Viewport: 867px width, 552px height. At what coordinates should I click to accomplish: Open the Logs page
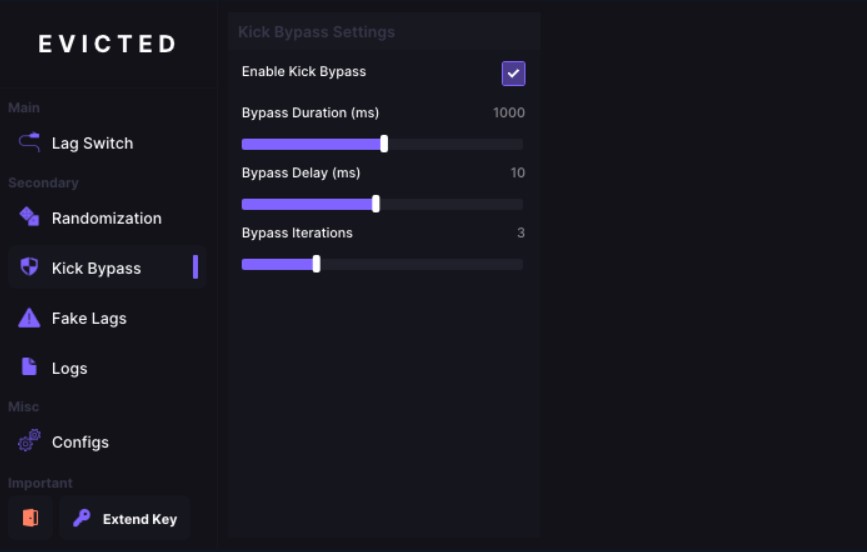click(69, 368)
